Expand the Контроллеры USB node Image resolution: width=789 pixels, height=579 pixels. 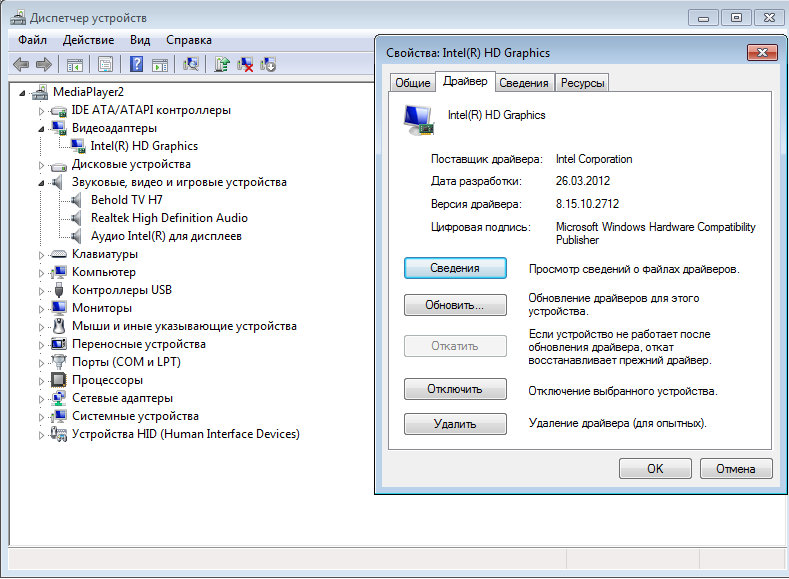42,290
